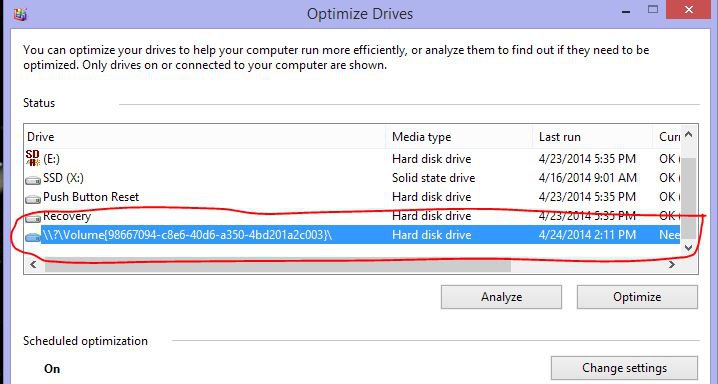Select the SSD (X:) drive icon
718x384 pixels.
33,179
